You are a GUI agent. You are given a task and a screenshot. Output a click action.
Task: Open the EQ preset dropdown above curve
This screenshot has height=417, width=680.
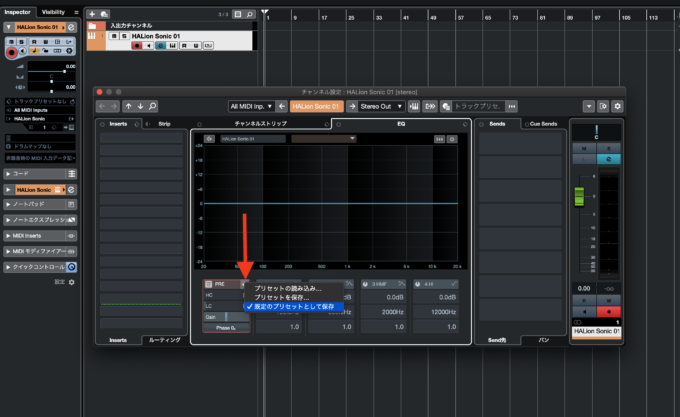[x=324, y=139]
